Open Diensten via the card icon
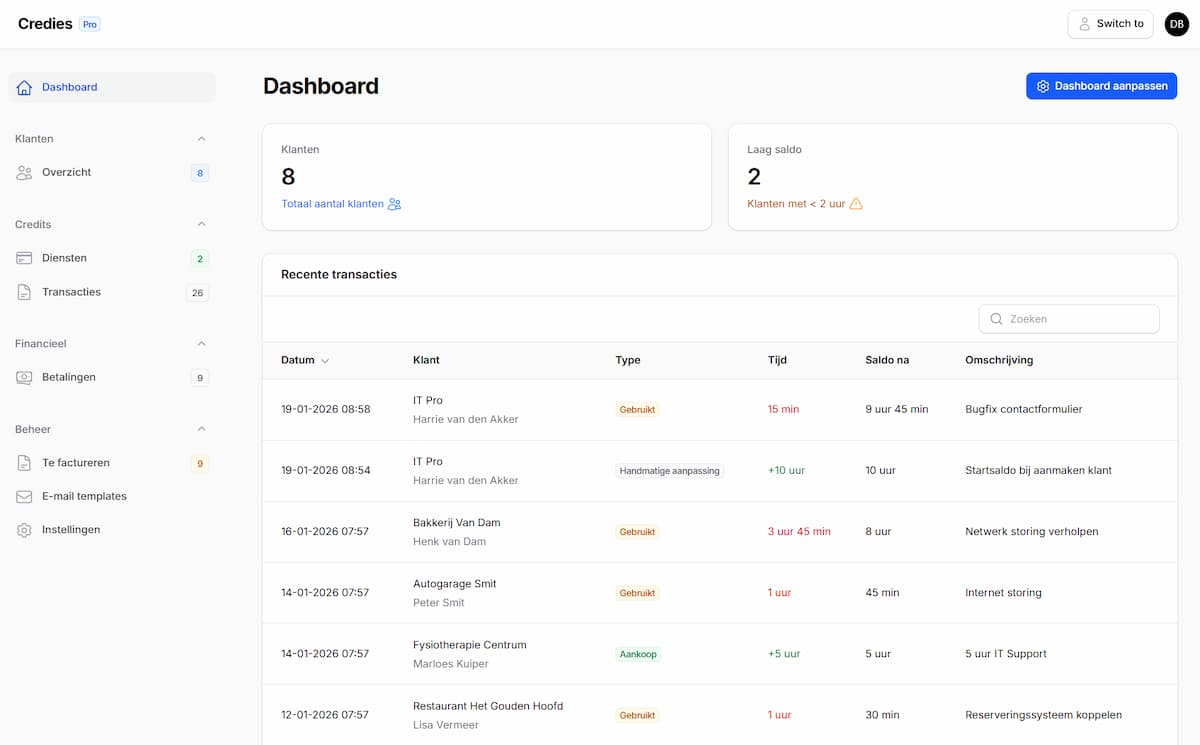1200x745 pixels. (23, 257)
